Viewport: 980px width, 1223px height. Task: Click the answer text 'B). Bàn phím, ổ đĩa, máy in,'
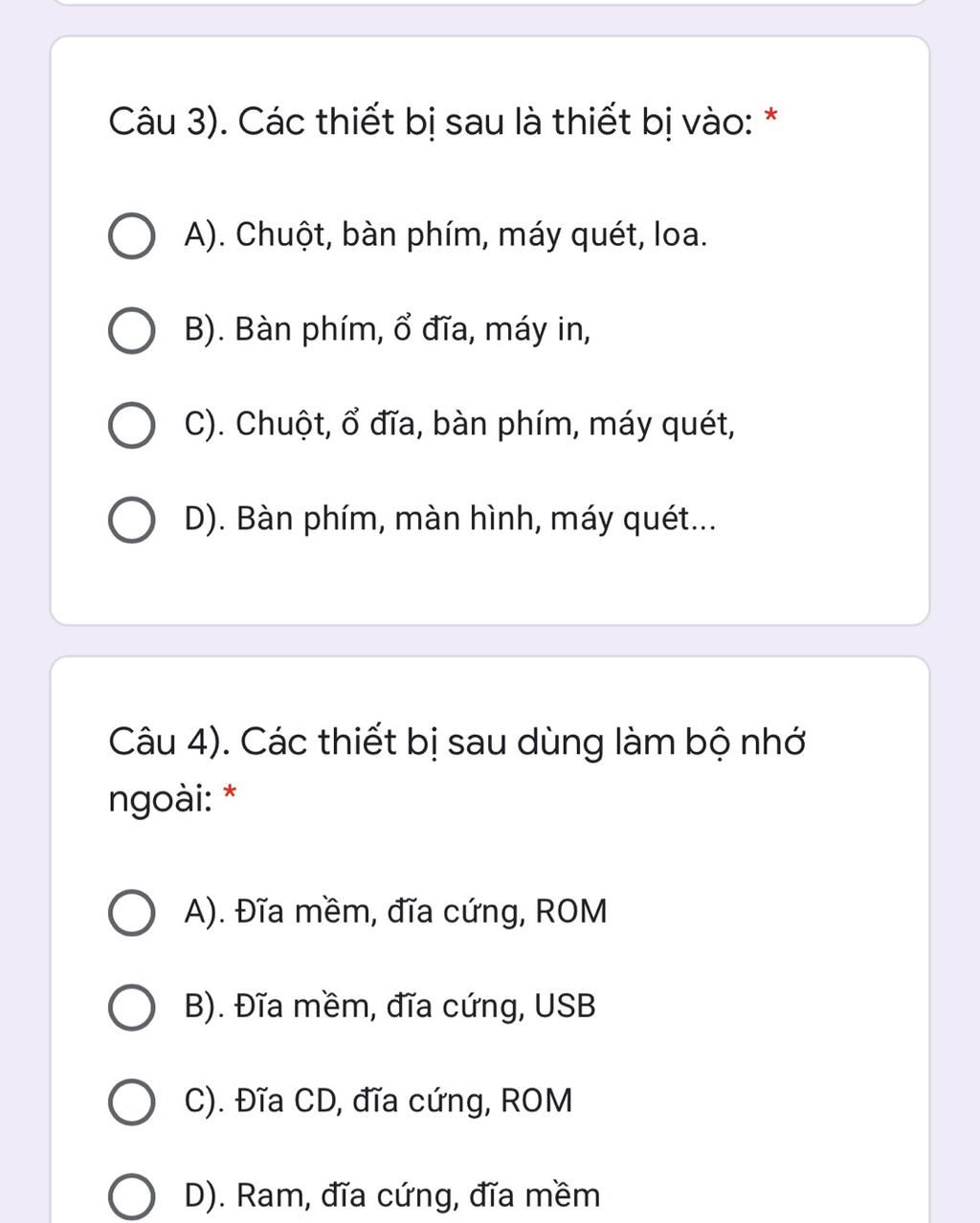388,330
